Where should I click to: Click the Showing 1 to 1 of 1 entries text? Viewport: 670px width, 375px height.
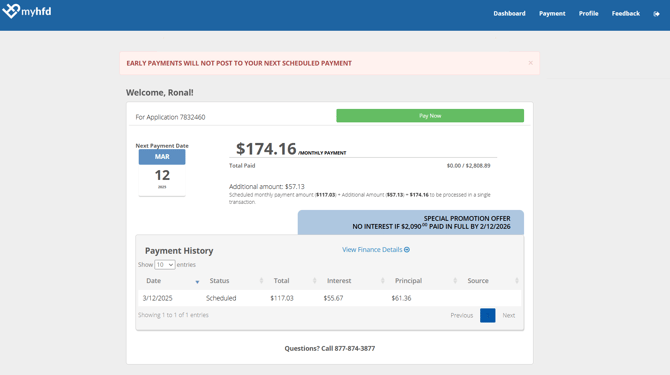click(173, 315)
